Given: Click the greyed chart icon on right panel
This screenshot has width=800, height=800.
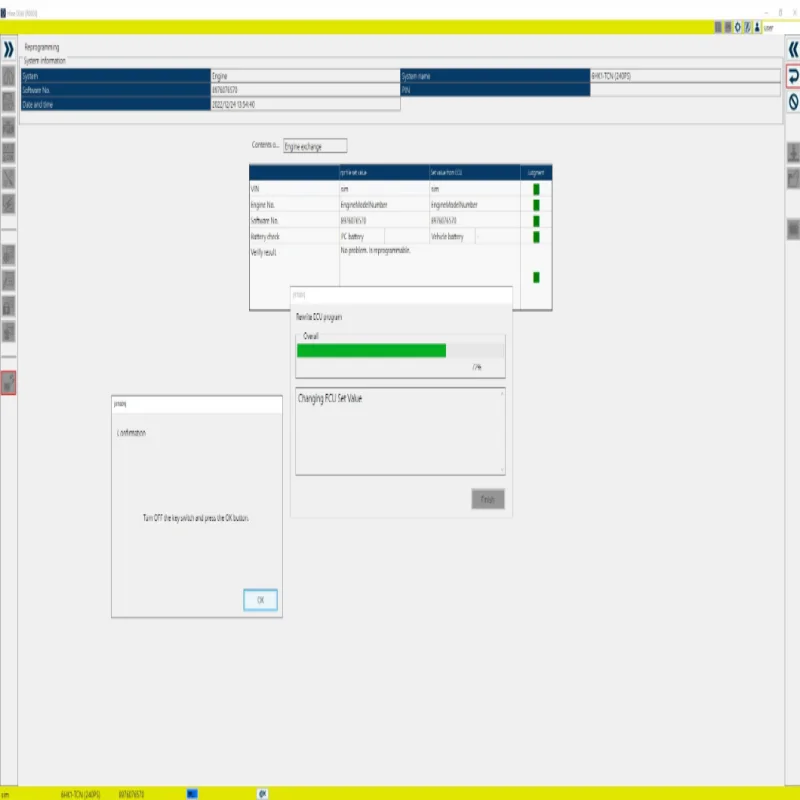Looking at the screenshot, I should (x=793, y=178).
